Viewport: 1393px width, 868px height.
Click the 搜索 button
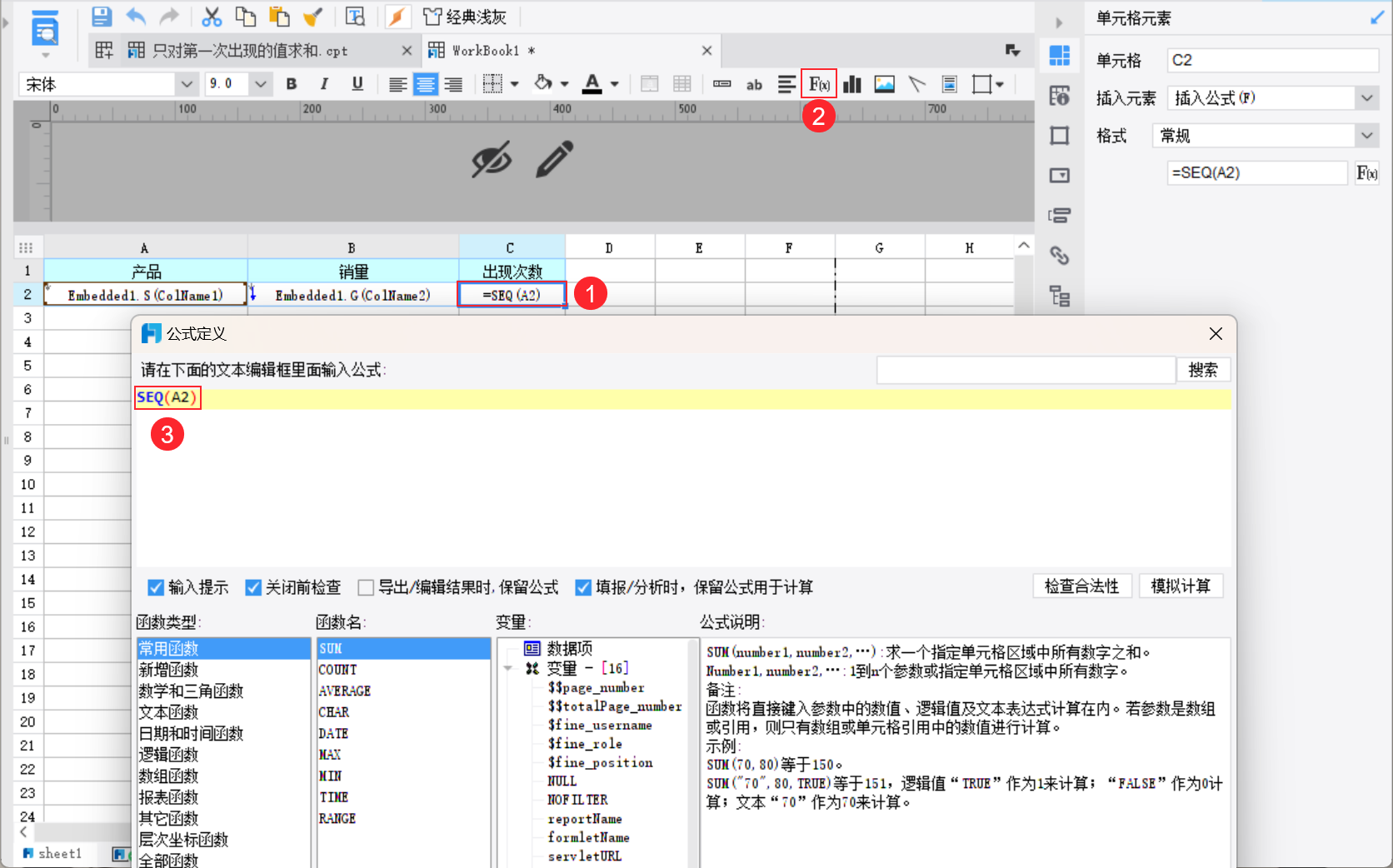(1203, 370)
